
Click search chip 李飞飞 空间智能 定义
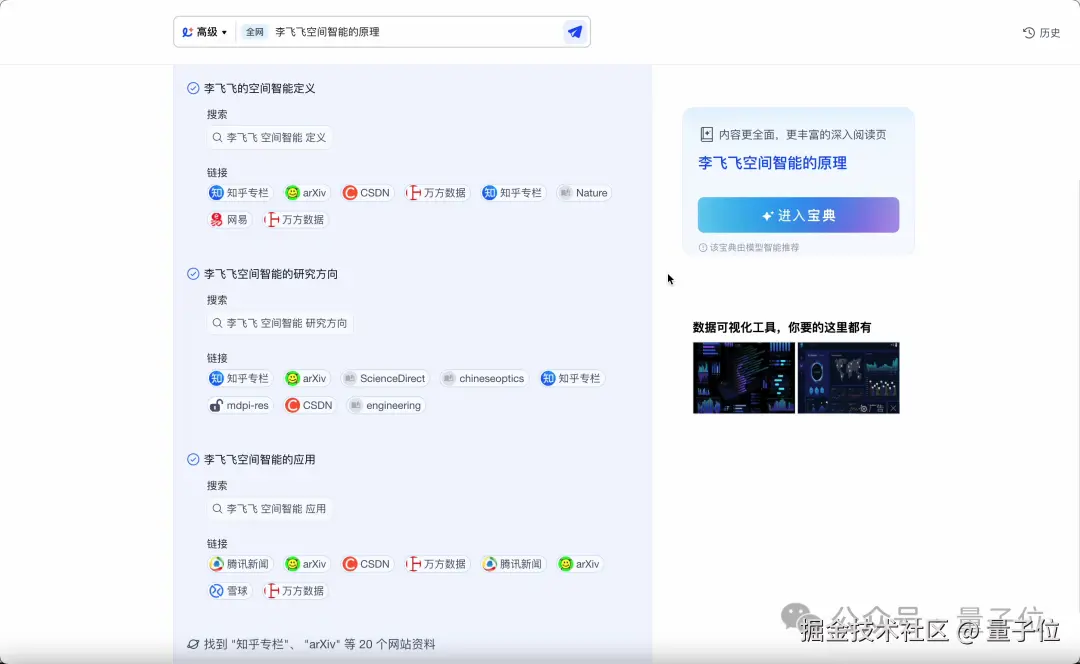coord(269,137)
